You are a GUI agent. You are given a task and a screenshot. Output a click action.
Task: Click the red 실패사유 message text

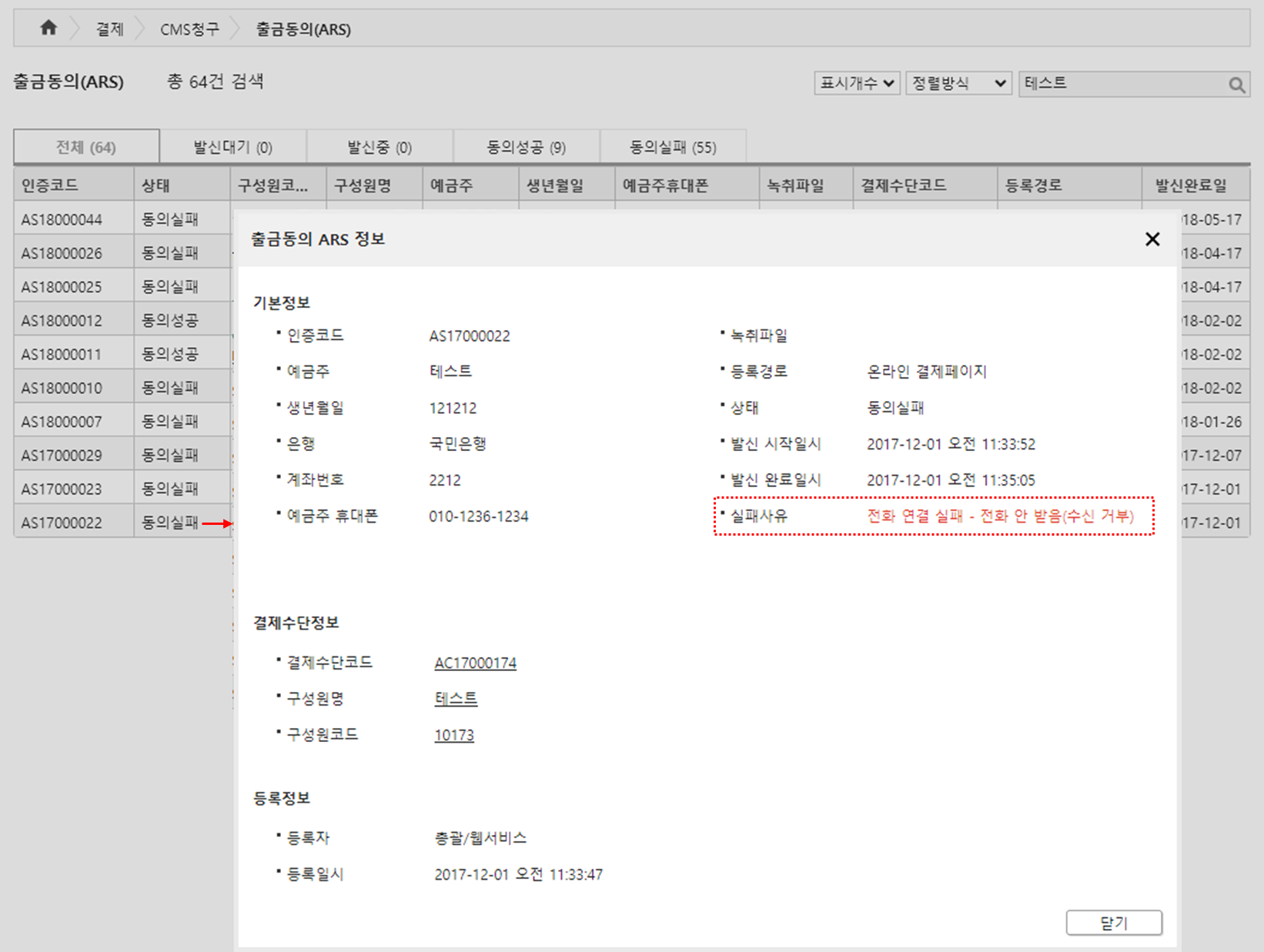coord(1001,516)
